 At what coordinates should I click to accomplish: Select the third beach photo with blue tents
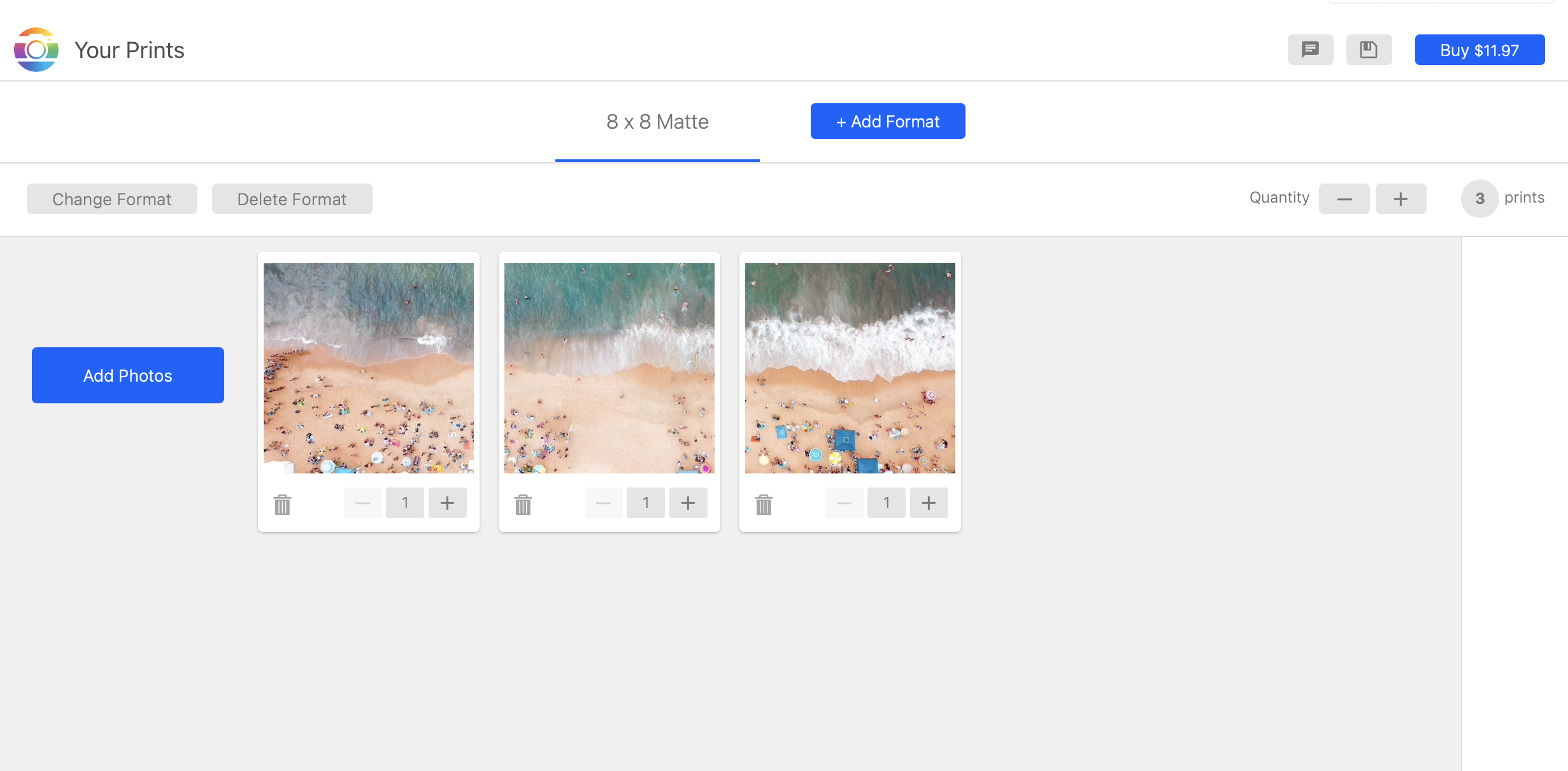click(x=850, y=368)
